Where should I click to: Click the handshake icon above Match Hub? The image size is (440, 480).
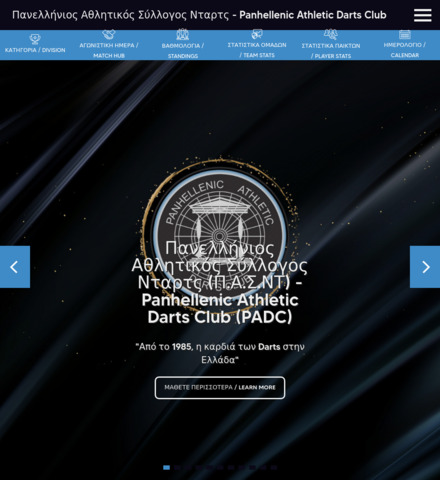(x=109, y=34)
